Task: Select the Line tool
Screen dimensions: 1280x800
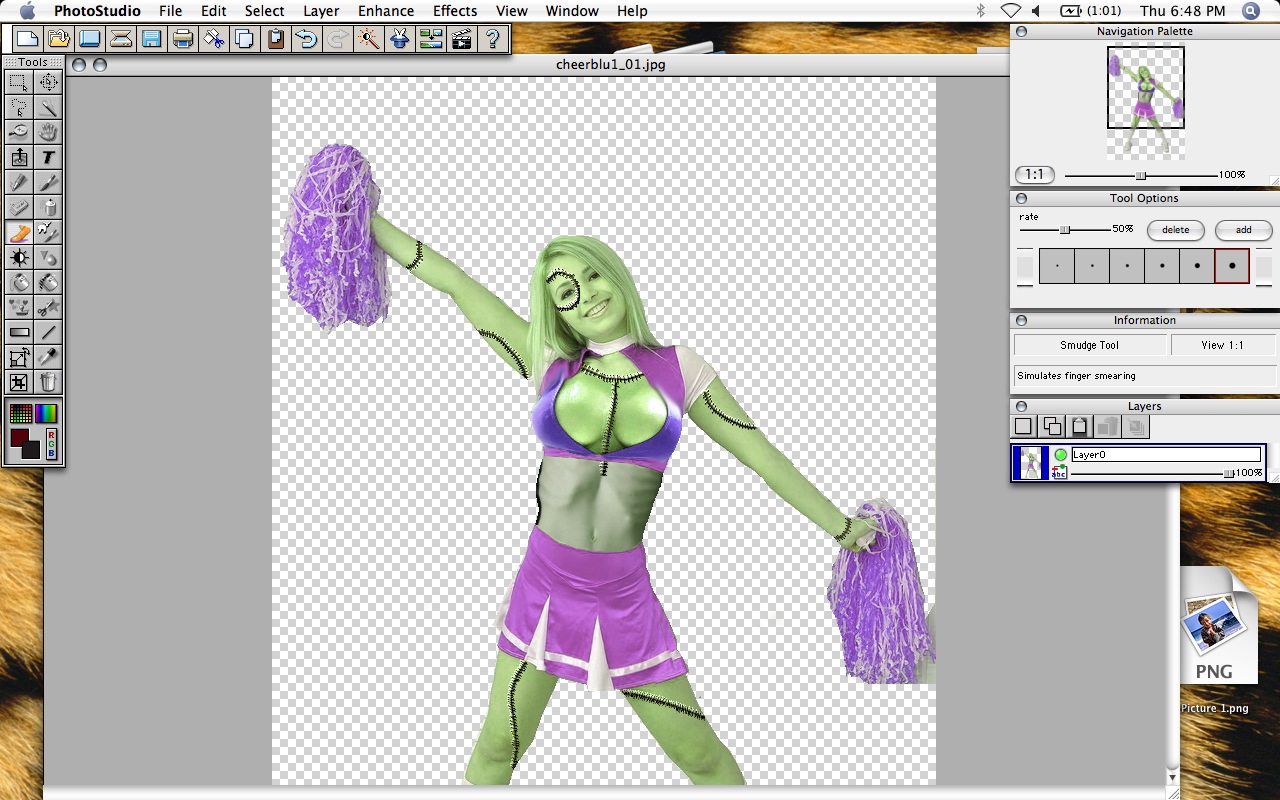Action: (48, 332)
